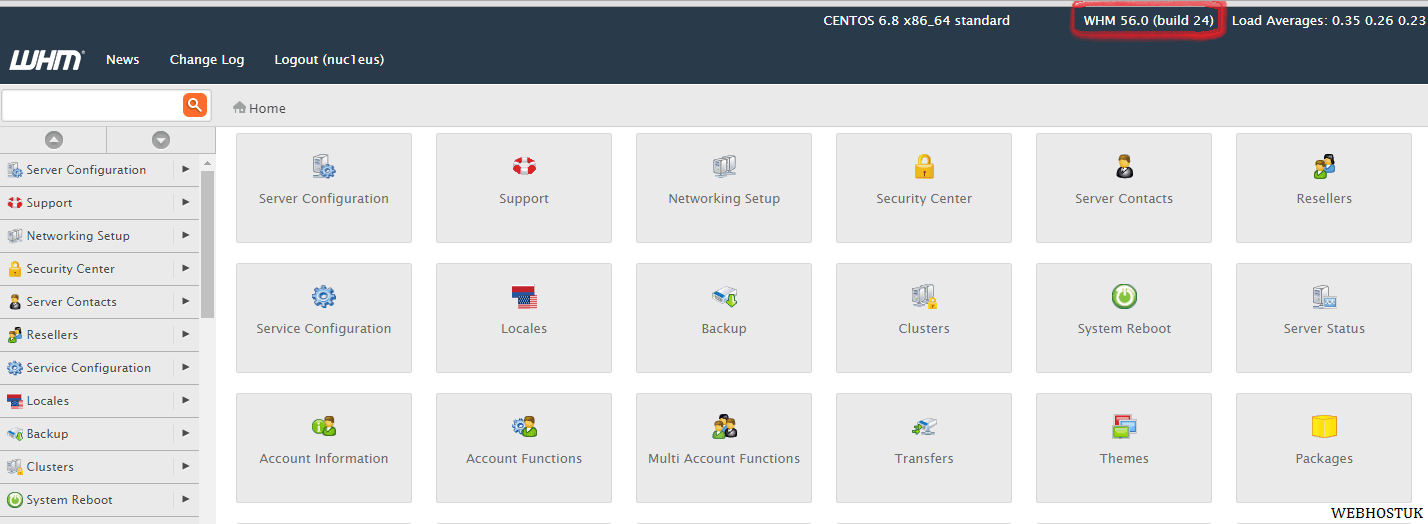This screenshot has height=524, width=1428.
Task: Select the Packages yellow box icon
Action: pyautogui.click(x=1323, y=427)
